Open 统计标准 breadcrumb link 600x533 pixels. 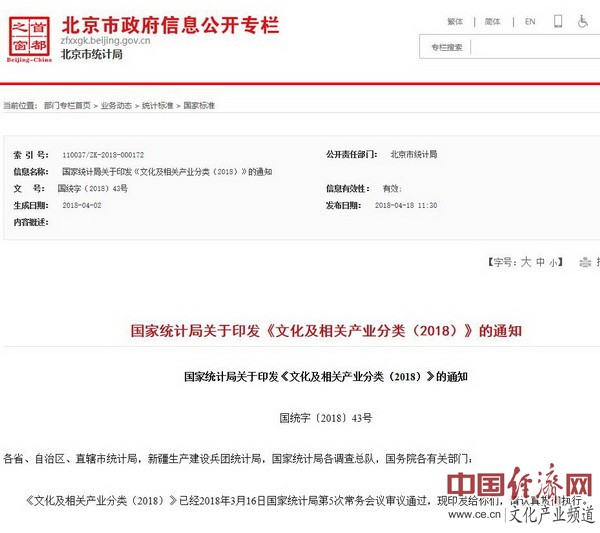click(157, 105)
